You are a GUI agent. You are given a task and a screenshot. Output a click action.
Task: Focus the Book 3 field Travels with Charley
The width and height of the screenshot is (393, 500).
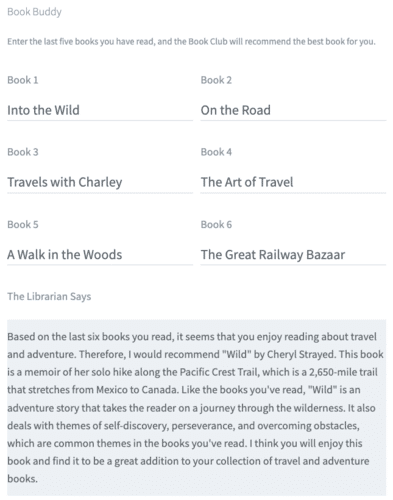(x=100, y=182)
